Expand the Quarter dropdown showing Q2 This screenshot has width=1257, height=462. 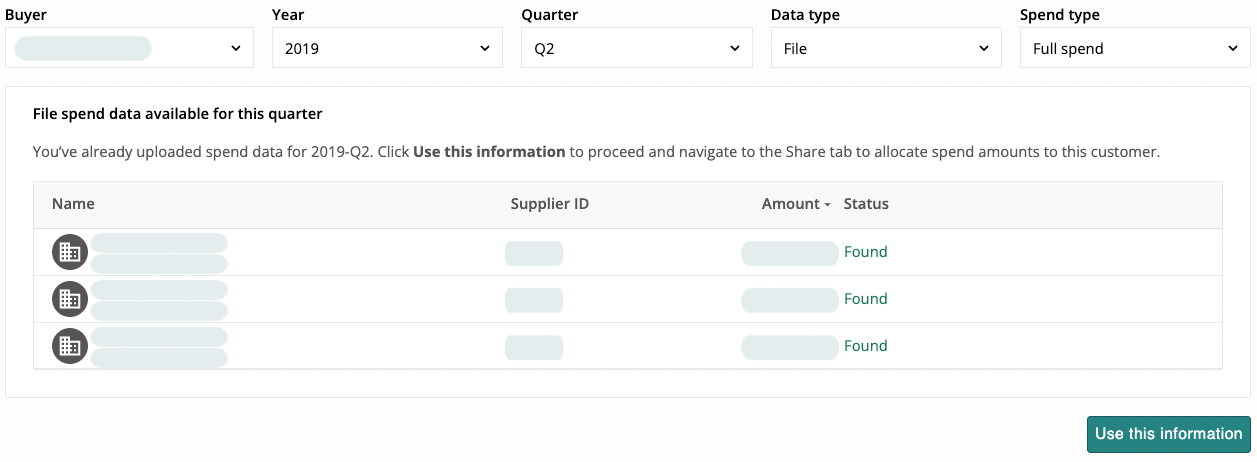636,48
